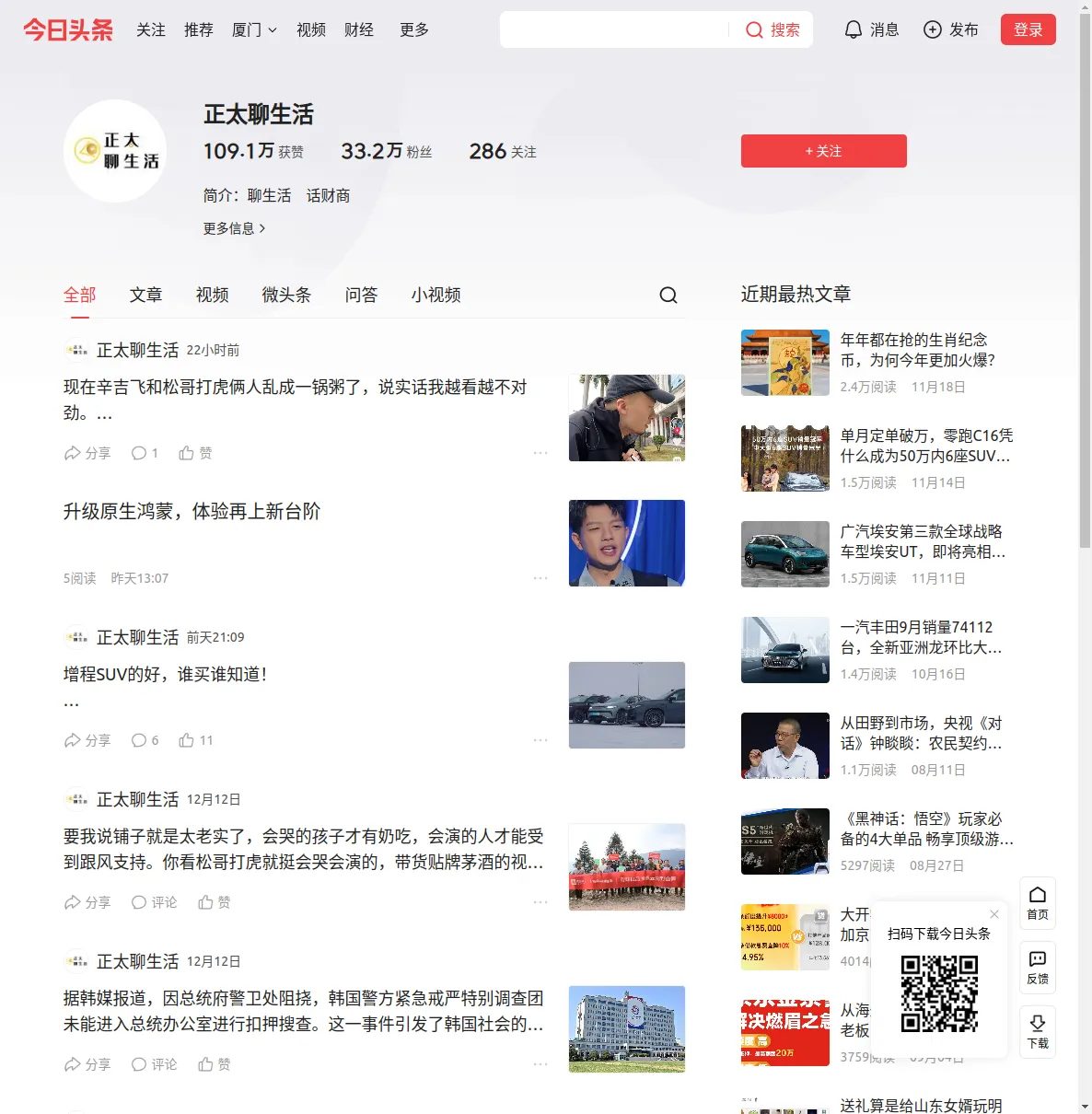Comment on the 要我说铺子 post
This screenshot has height=1114, width=1092.
154,902
